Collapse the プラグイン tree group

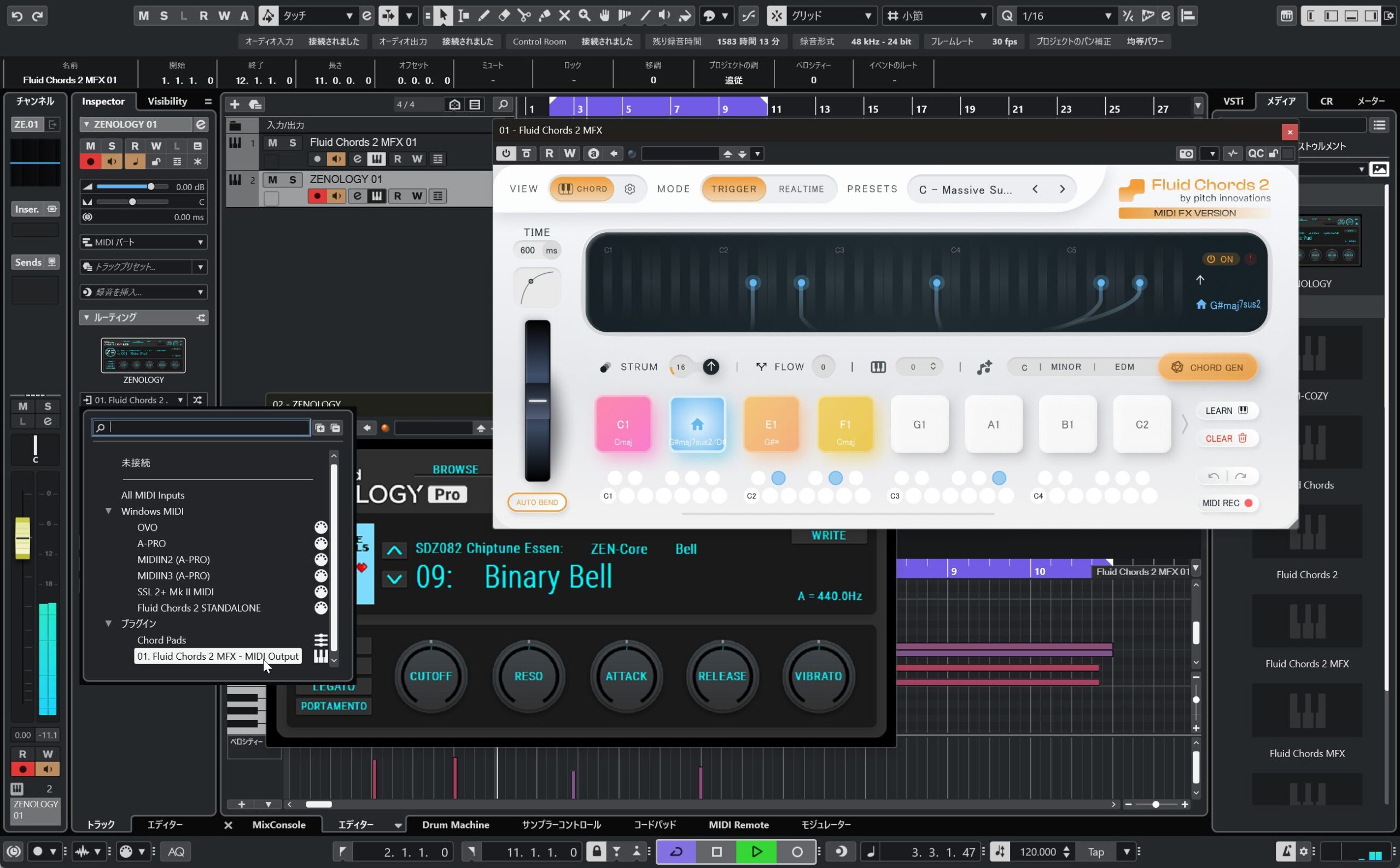(x=108, y=624)
